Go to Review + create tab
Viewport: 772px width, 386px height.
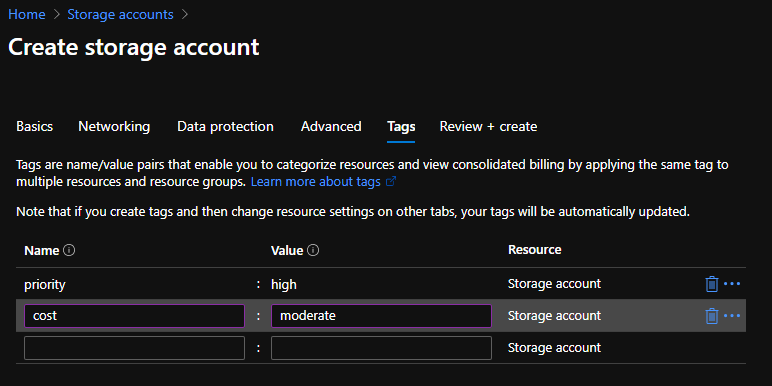pyautogui.click(x=488, y=127)
